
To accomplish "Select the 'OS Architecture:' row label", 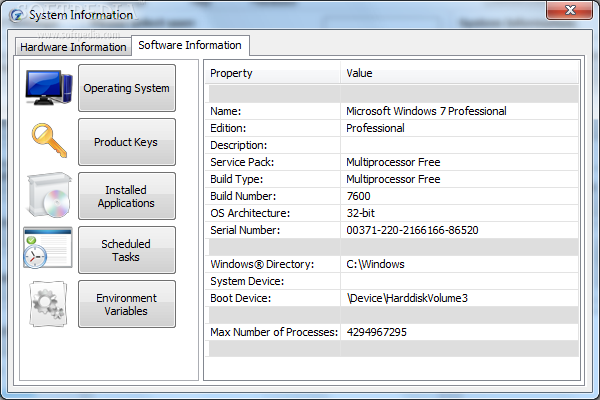I will 250,213.
